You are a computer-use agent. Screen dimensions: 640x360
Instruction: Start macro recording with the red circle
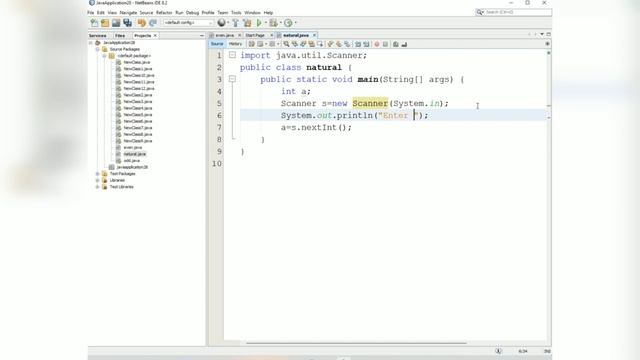tap(377, 44)
